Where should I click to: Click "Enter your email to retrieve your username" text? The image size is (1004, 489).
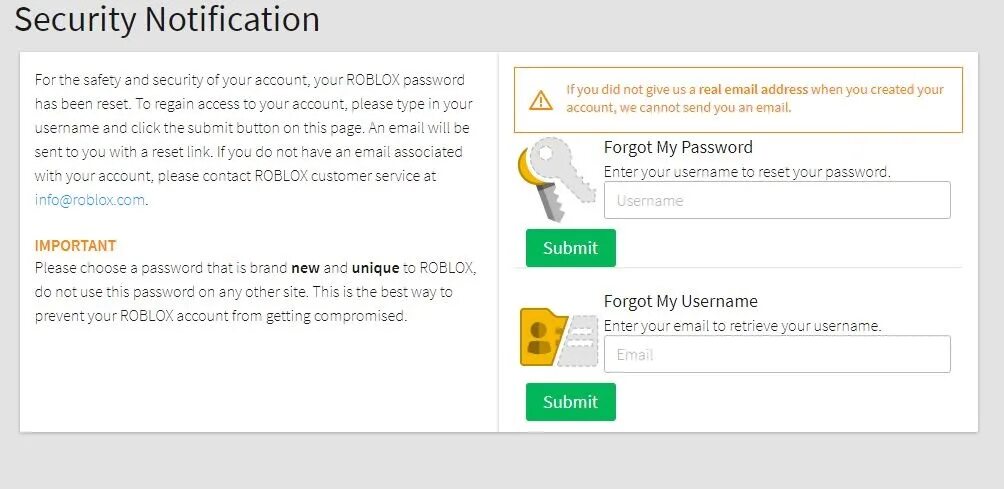pos(742,325)
